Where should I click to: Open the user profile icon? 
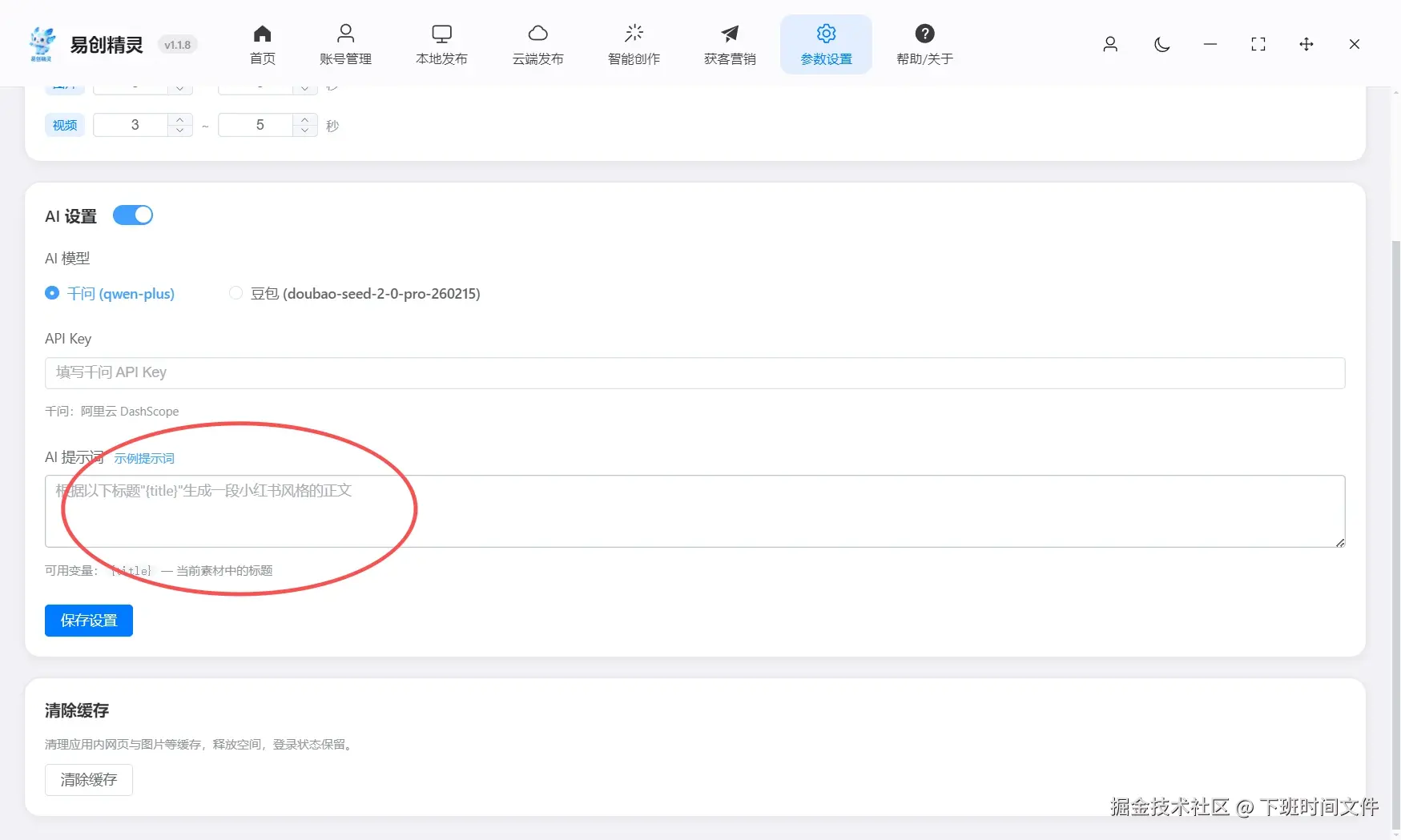(1110, 44)
